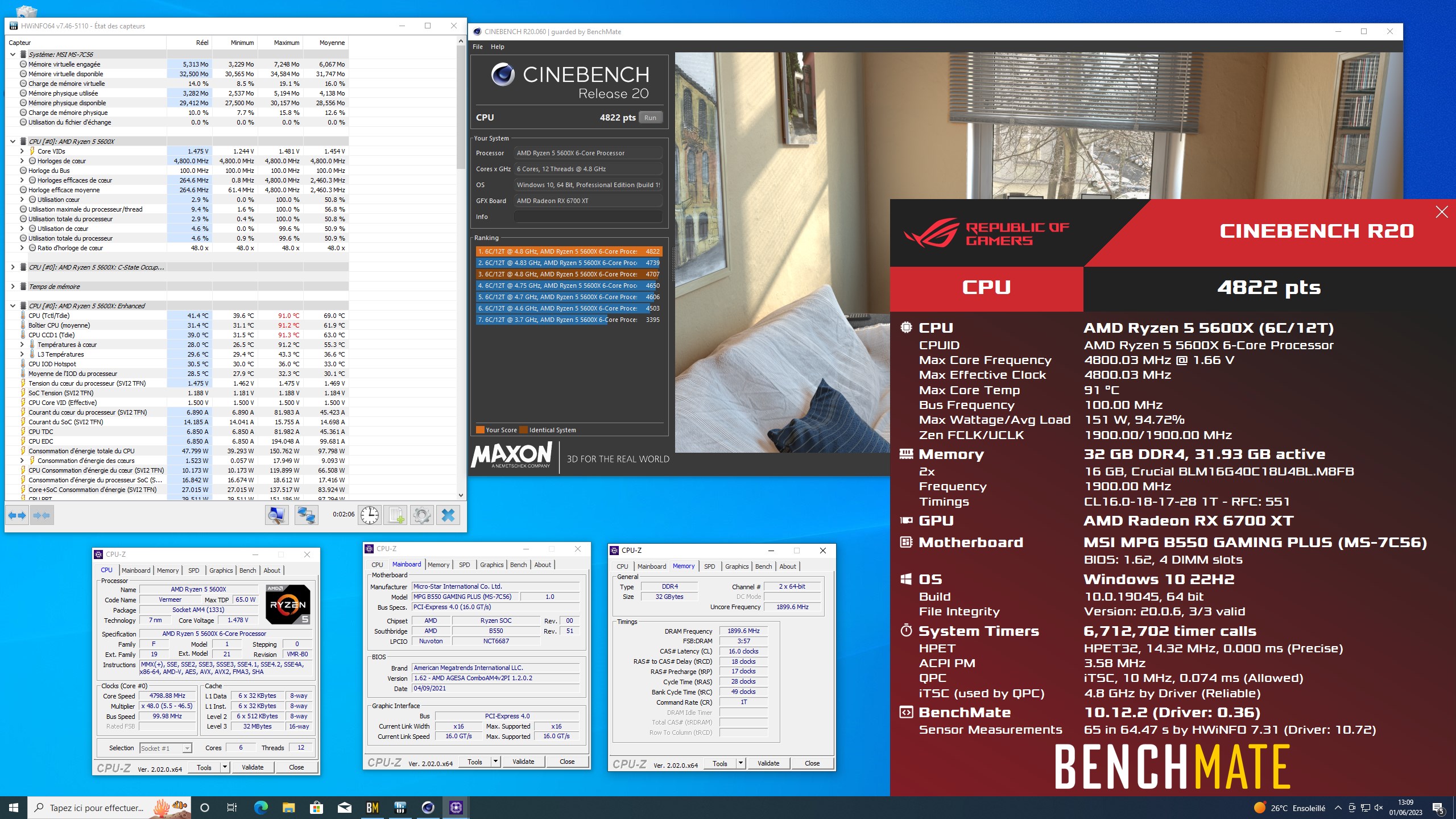Click the Cortana circle icon
Screen dimensions: 1456x819
pos(205,808)
